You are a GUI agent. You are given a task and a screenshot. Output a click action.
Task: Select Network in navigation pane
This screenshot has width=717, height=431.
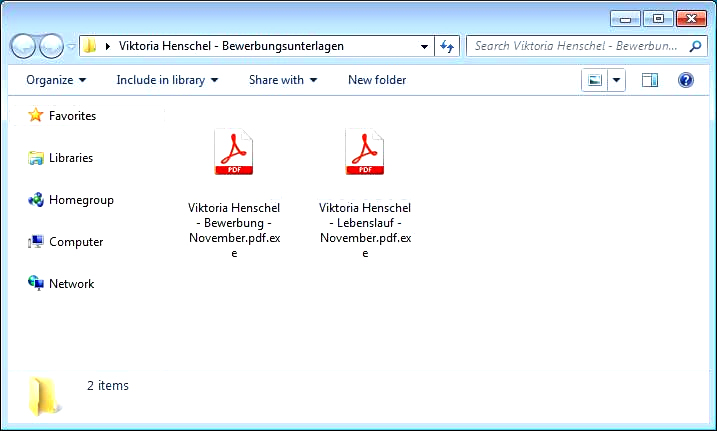pyautogui.click(x=71, y=284)
